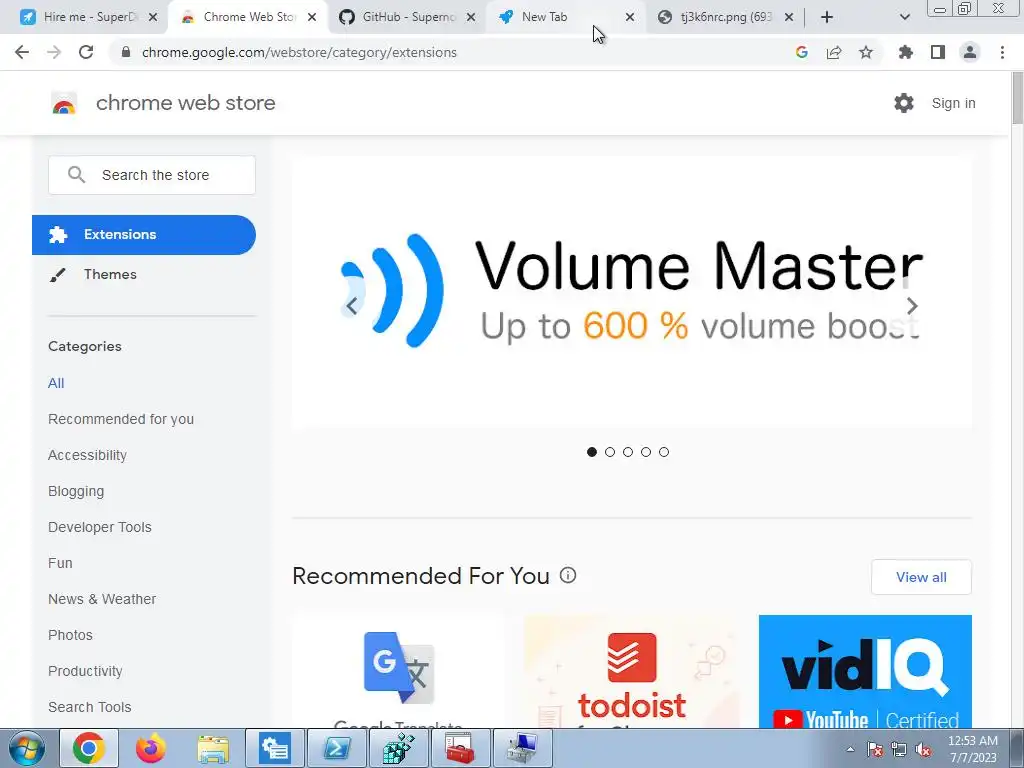Select the fourth carousel dot
The height and width of the screenshot is (768, 1024).
point(646,452)
